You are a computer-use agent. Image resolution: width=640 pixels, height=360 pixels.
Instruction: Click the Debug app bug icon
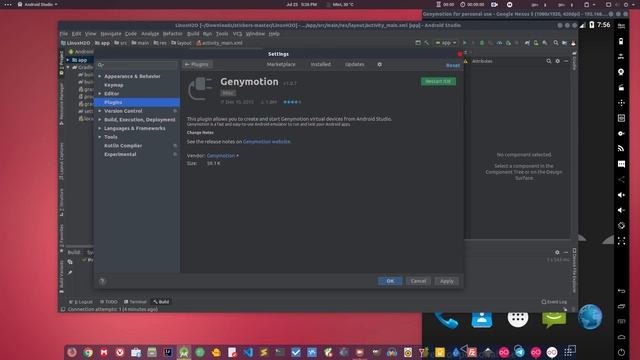[482, 42]
